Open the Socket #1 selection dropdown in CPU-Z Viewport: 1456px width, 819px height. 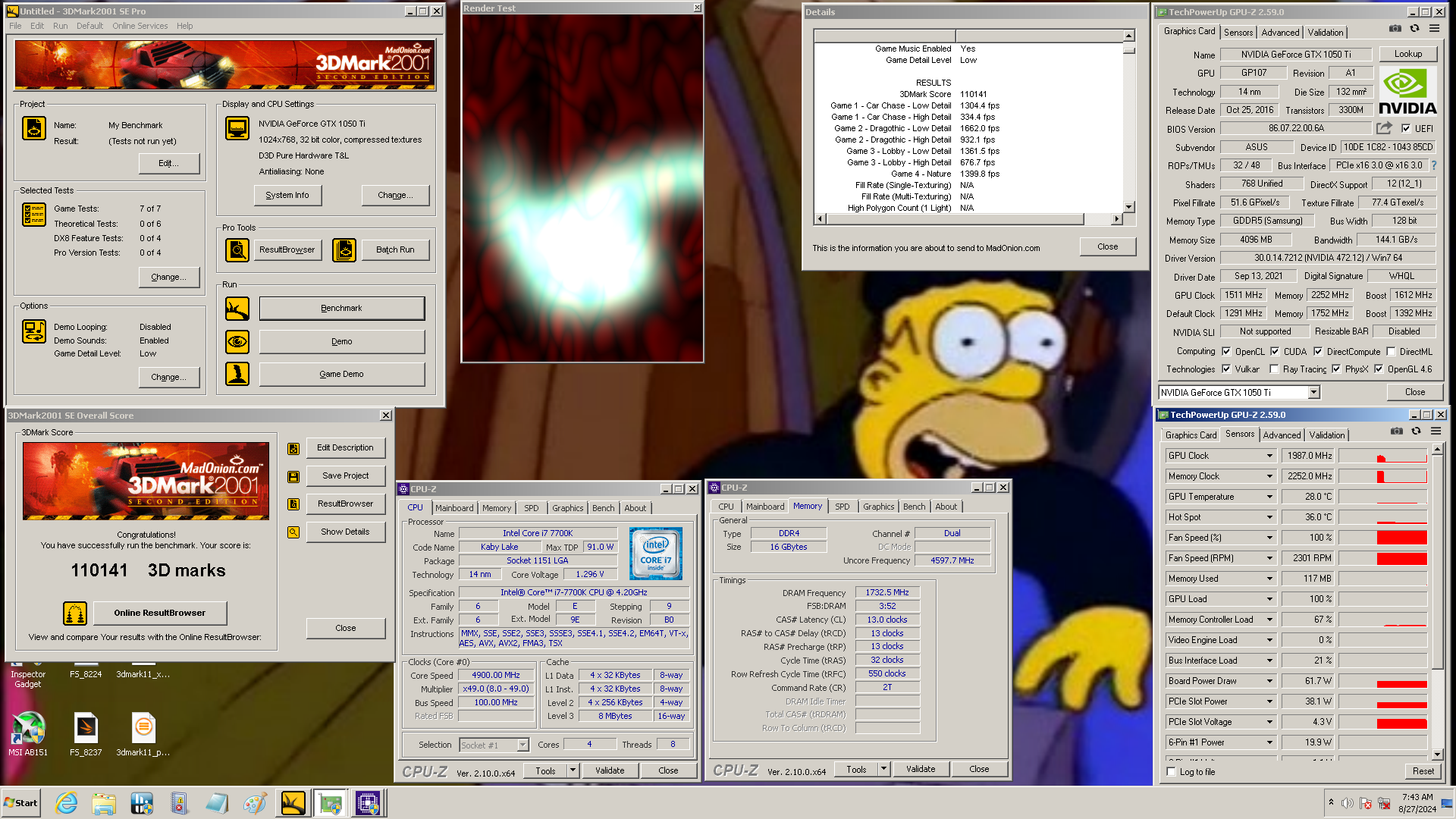tap(522, 745)
